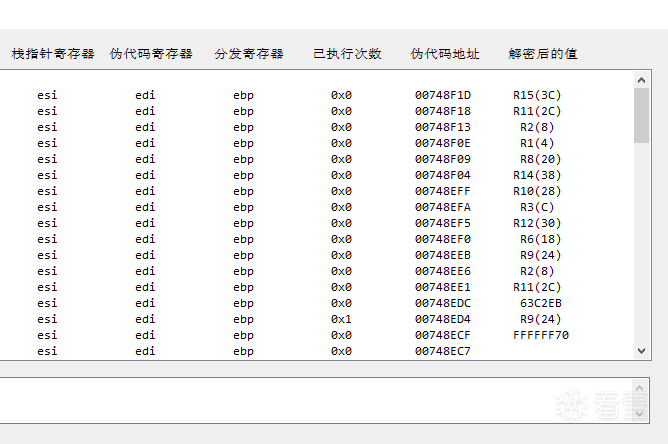668x444 pixels.
Task: Click the decrypted value 63C2EB
Action: pos(541,303)
